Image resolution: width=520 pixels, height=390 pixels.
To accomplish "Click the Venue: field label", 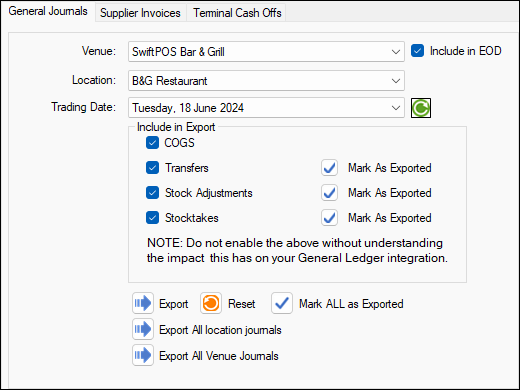I will tap(99, 51).
